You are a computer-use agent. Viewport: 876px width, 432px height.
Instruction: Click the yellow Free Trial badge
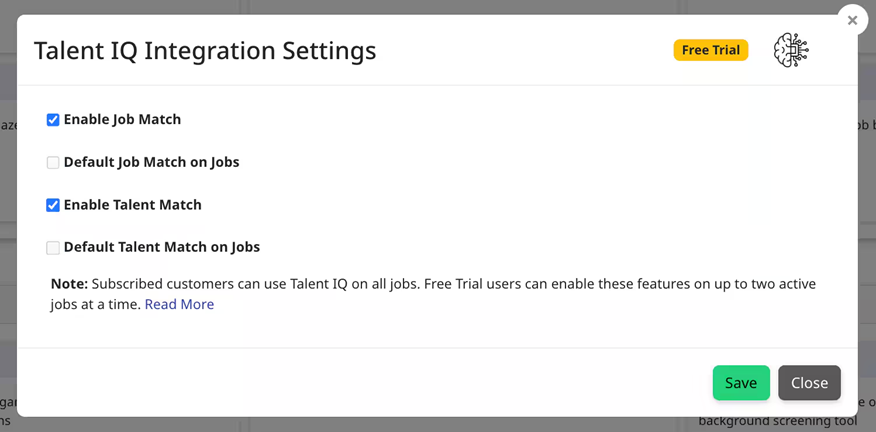[x=711, y=50]
